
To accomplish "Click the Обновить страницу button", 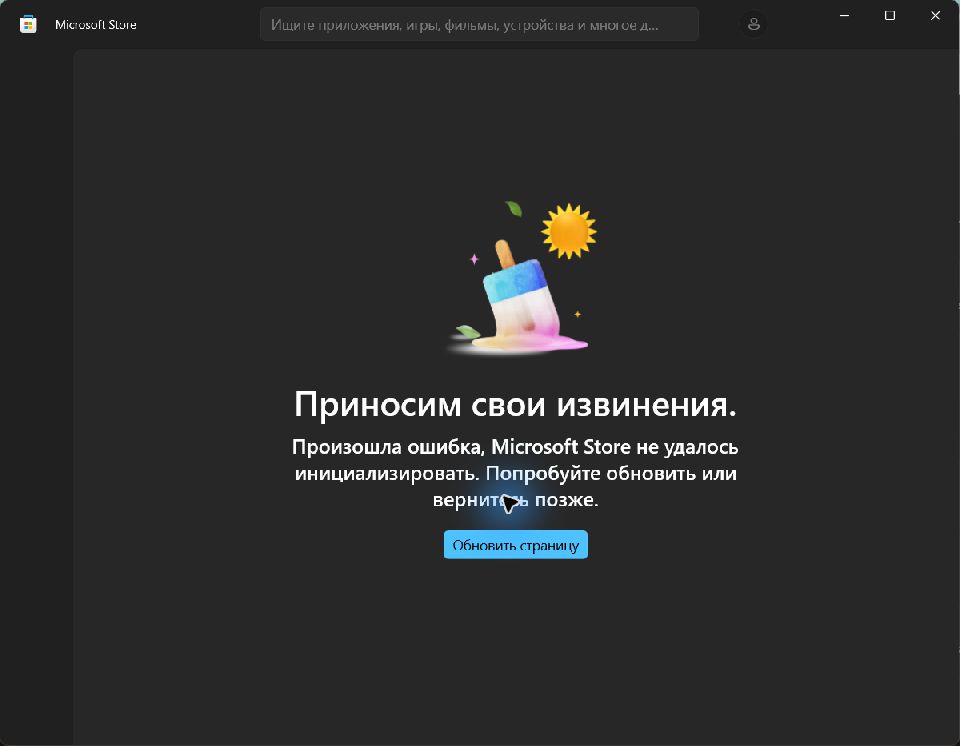I will click(x=516, y=544).
